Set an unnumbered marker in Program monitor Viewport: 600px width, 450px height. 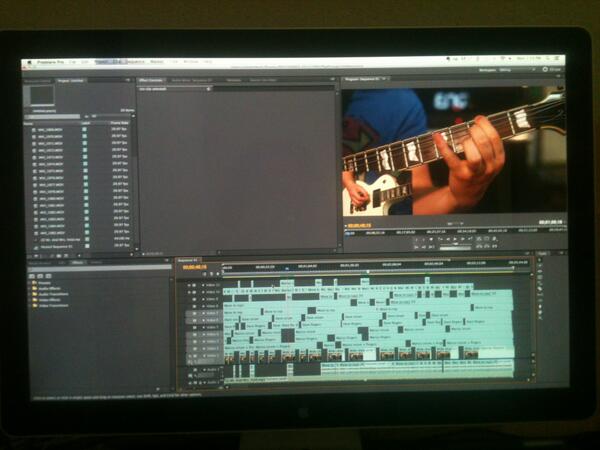[x=431, y=239]
